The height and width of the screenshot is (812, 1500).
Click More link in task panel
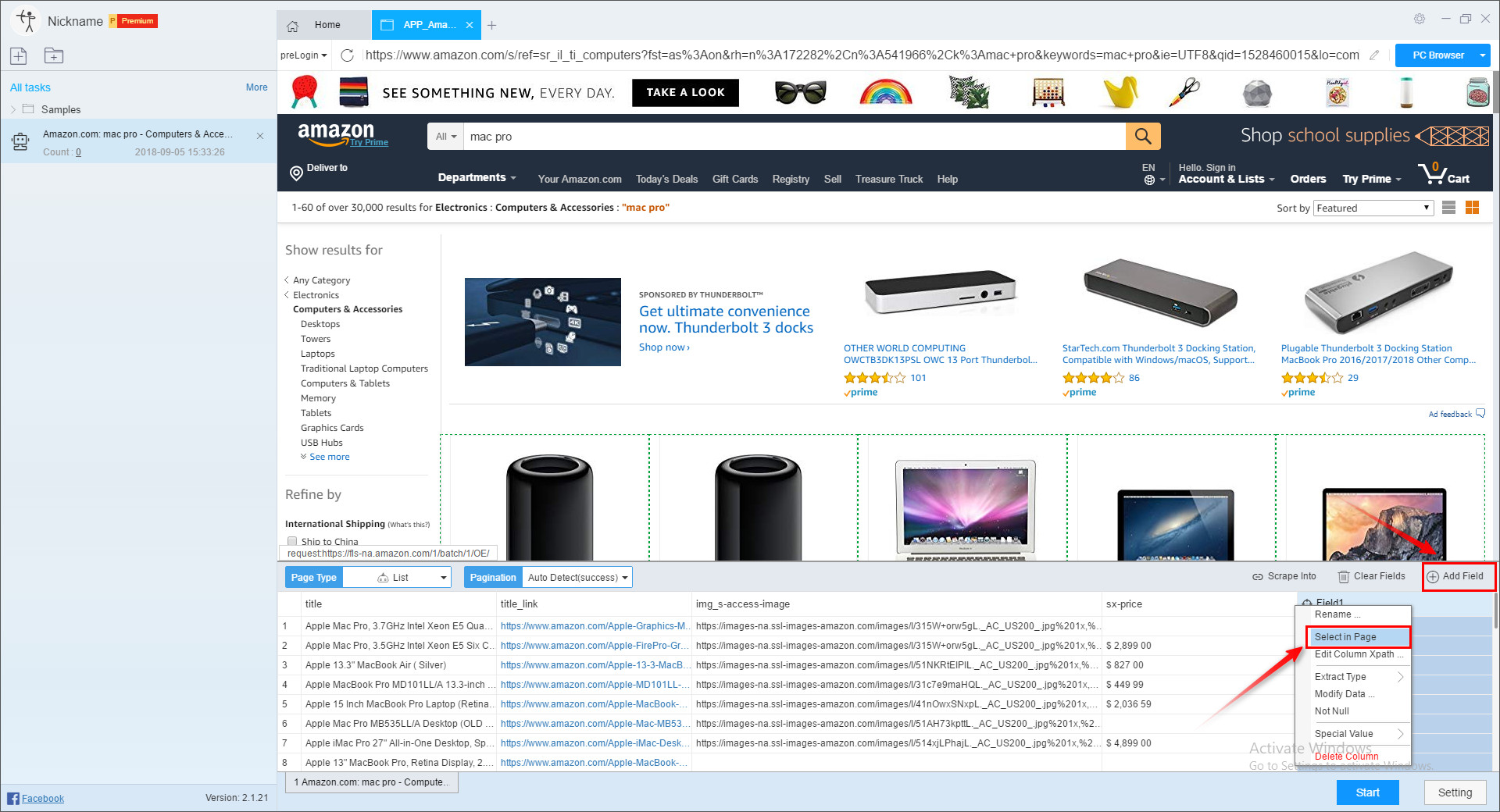(x=256, y=87)
